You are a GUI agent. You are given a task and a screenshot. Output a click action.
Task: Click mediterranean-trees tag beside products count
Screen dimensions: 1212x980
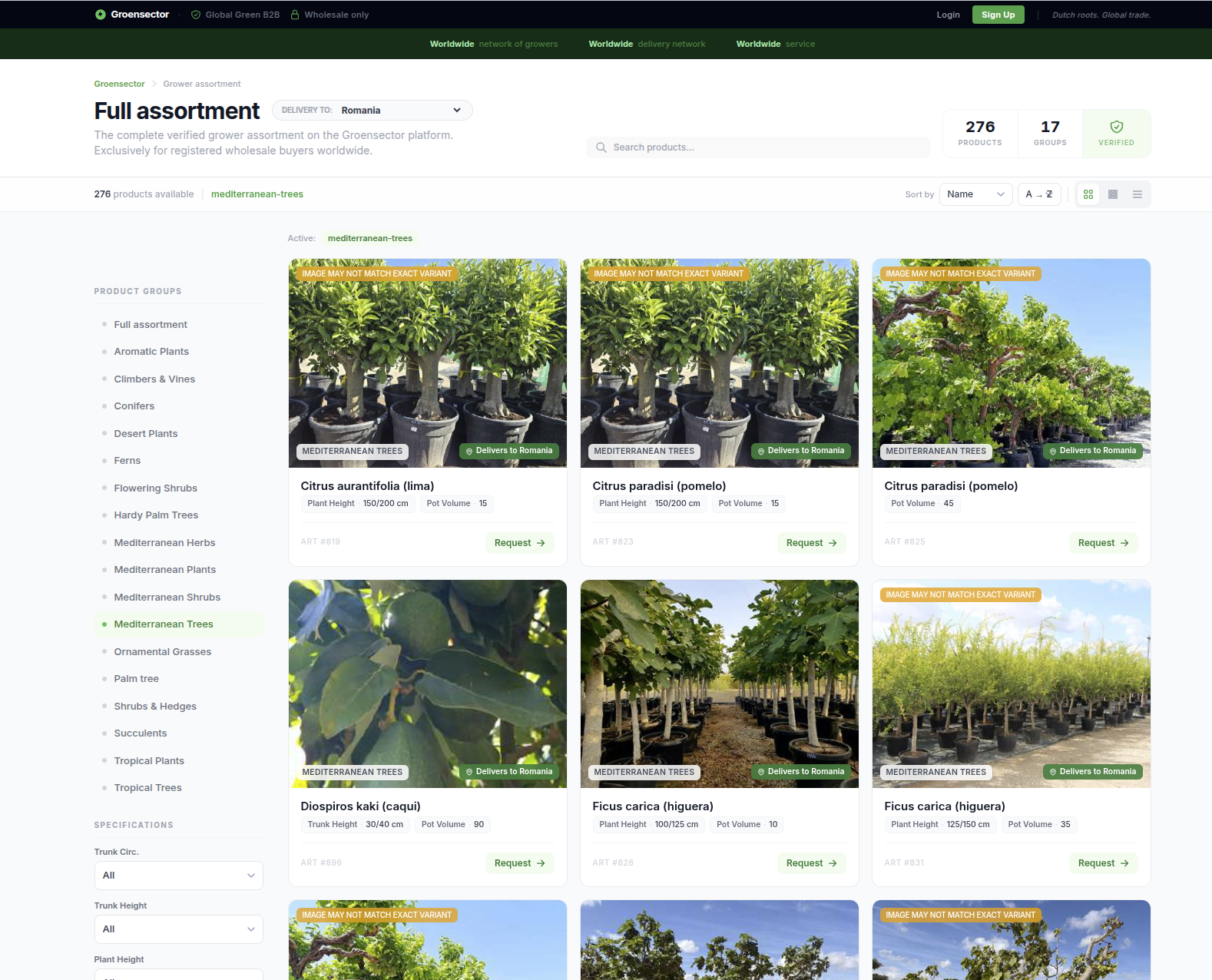(x=257, y=194)
